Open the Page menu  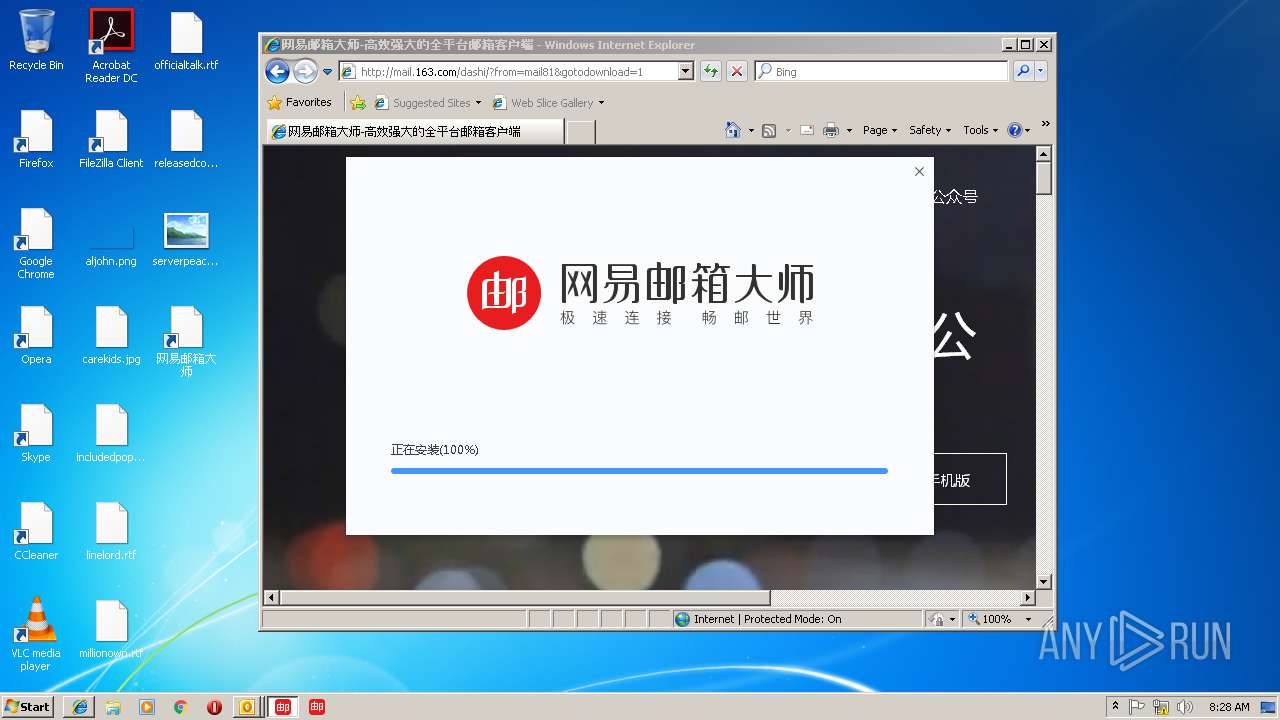pyautogui.click(x=879, y=130)
